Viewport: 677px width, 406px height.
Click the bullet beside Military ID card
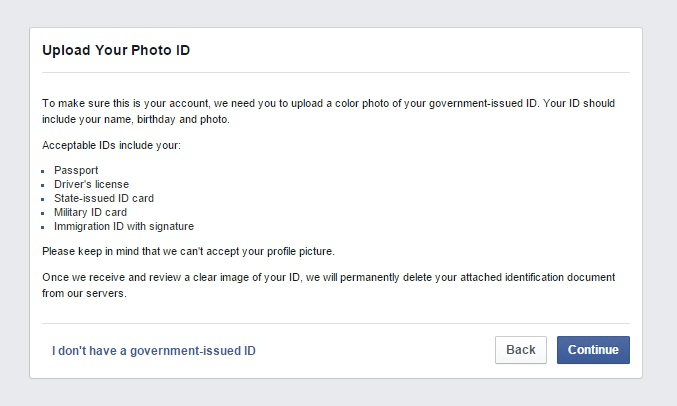tap(45, 213)
